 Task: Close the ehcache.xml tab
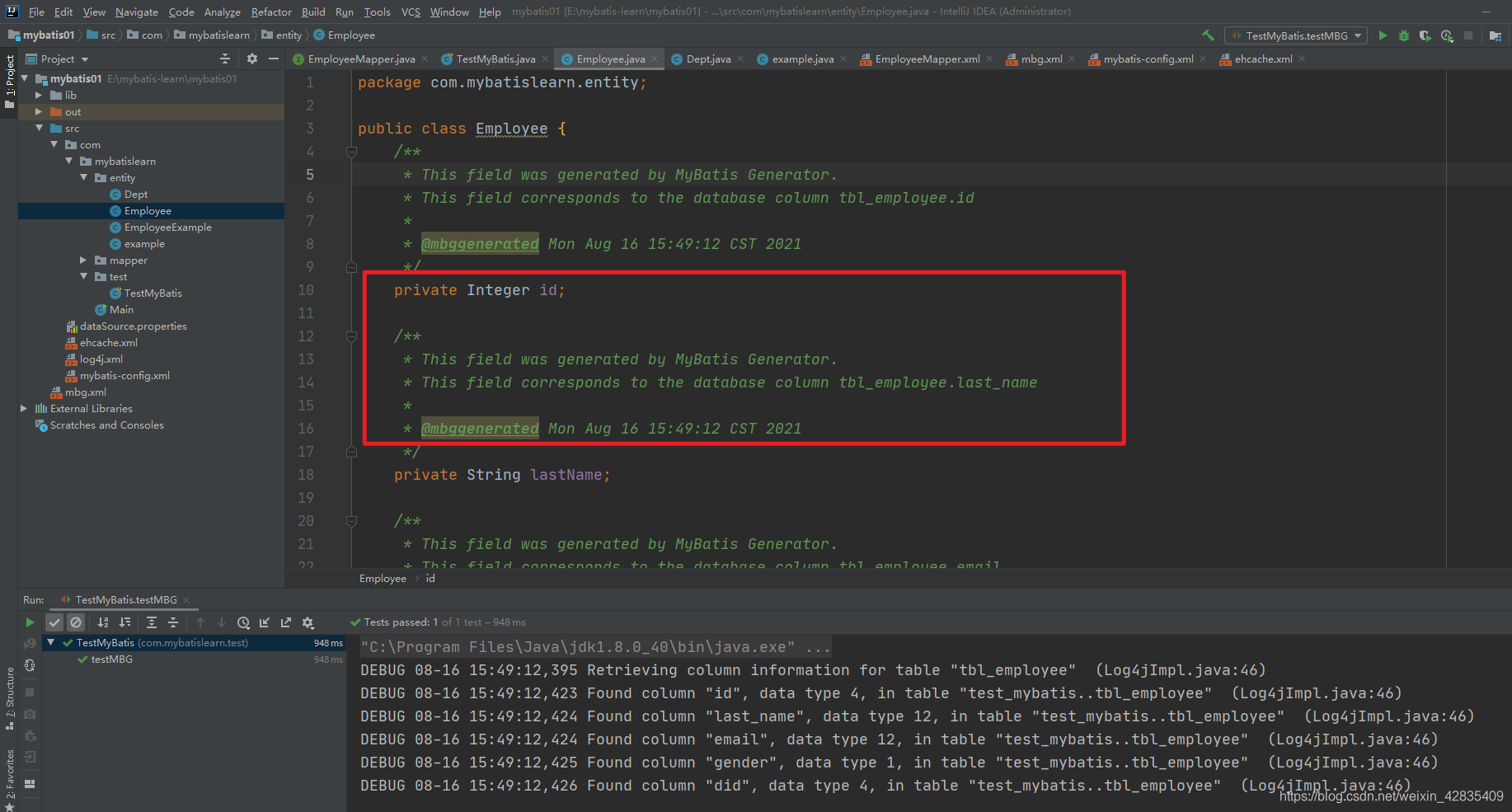[x=1302, y=59]
